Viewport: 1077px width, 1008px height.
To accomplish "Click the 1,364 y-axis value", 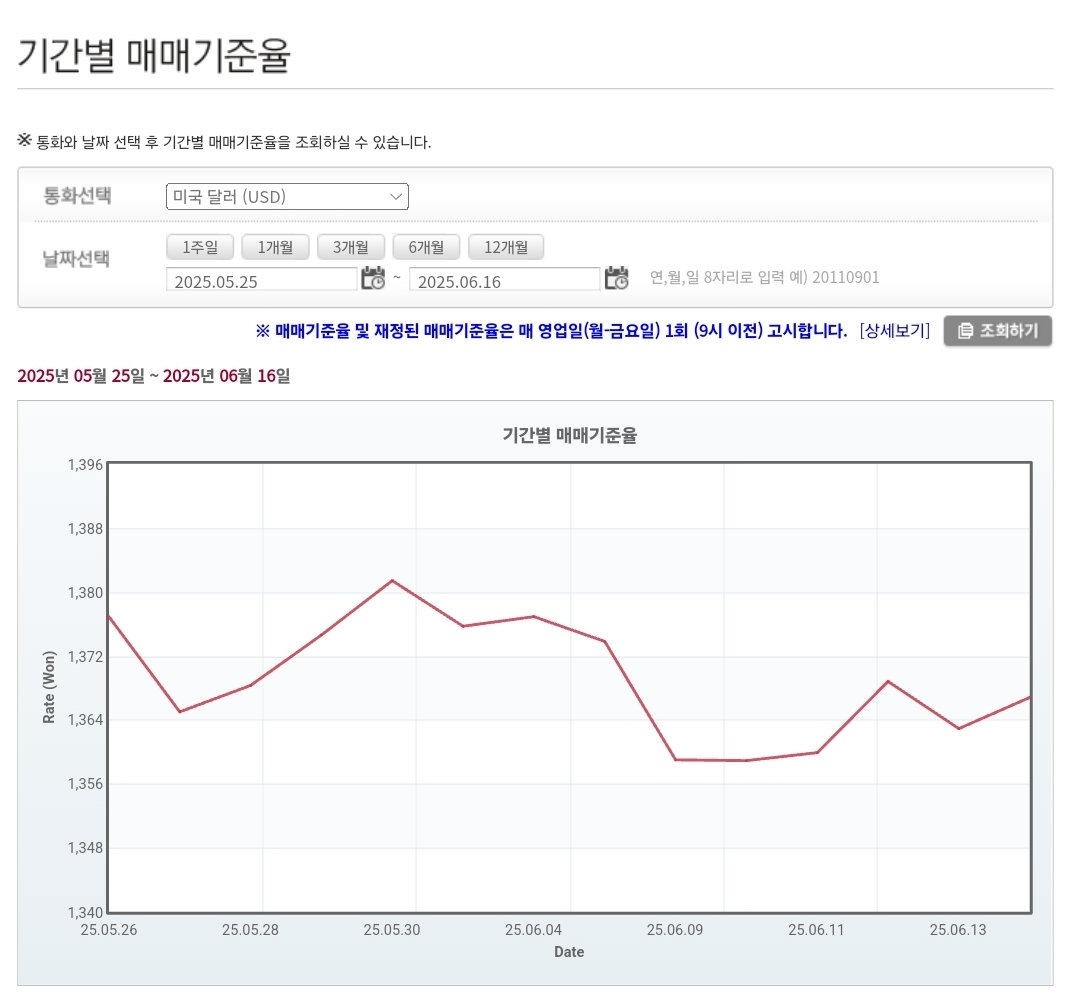I will coord(85,720).
